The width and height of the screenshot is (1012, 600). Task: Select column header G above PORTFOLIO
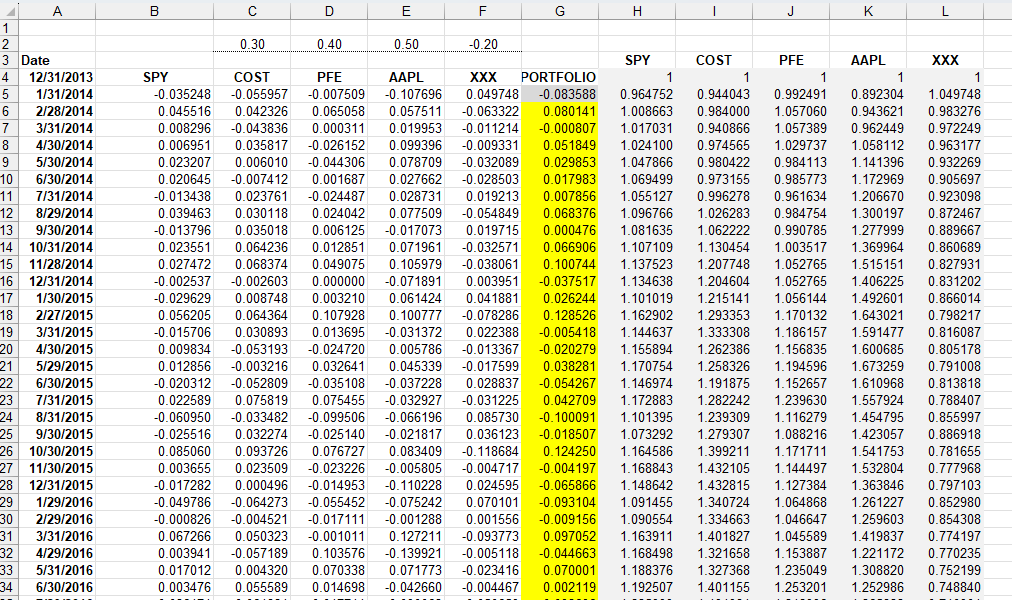(560, 10)
